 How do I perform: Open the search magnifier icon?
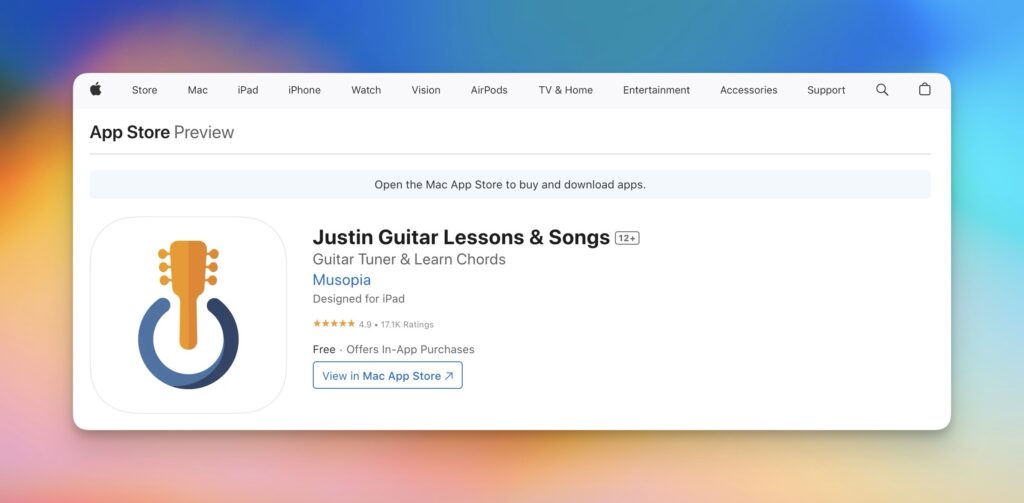coord(882,90)
